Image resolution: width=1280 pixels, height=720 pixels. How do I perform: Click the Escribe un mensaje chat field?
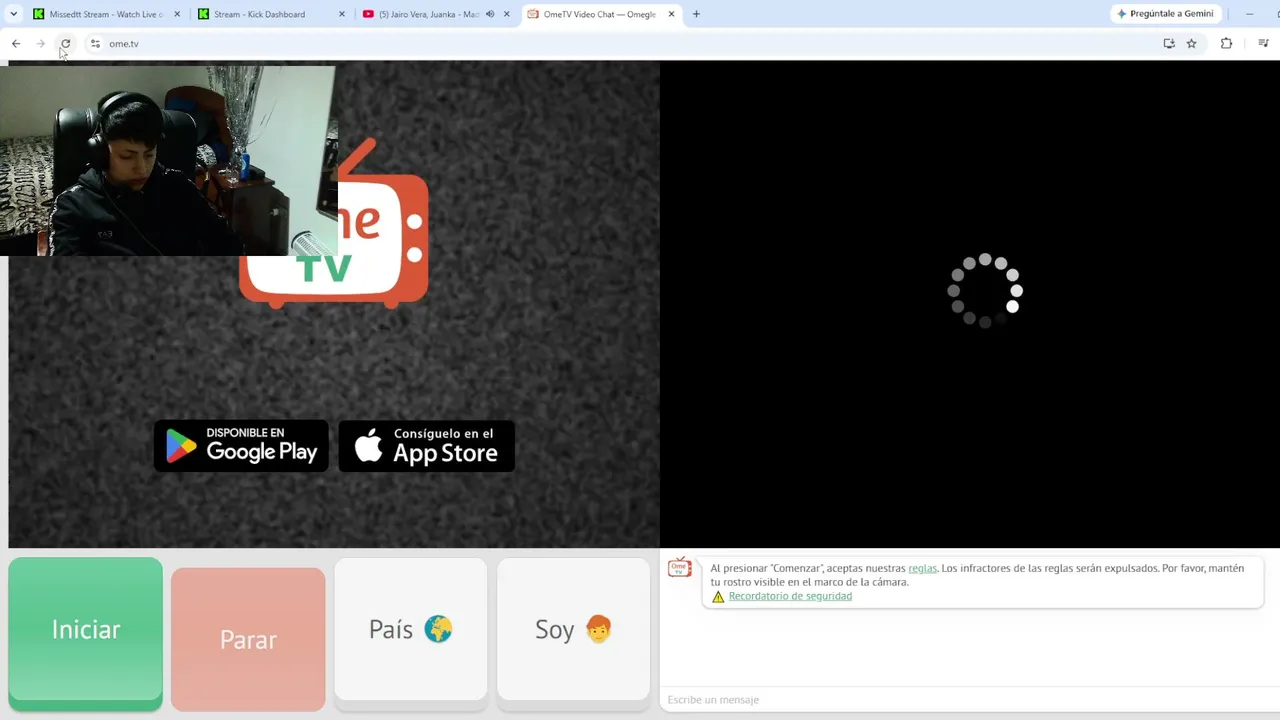(x=968, y=700)
